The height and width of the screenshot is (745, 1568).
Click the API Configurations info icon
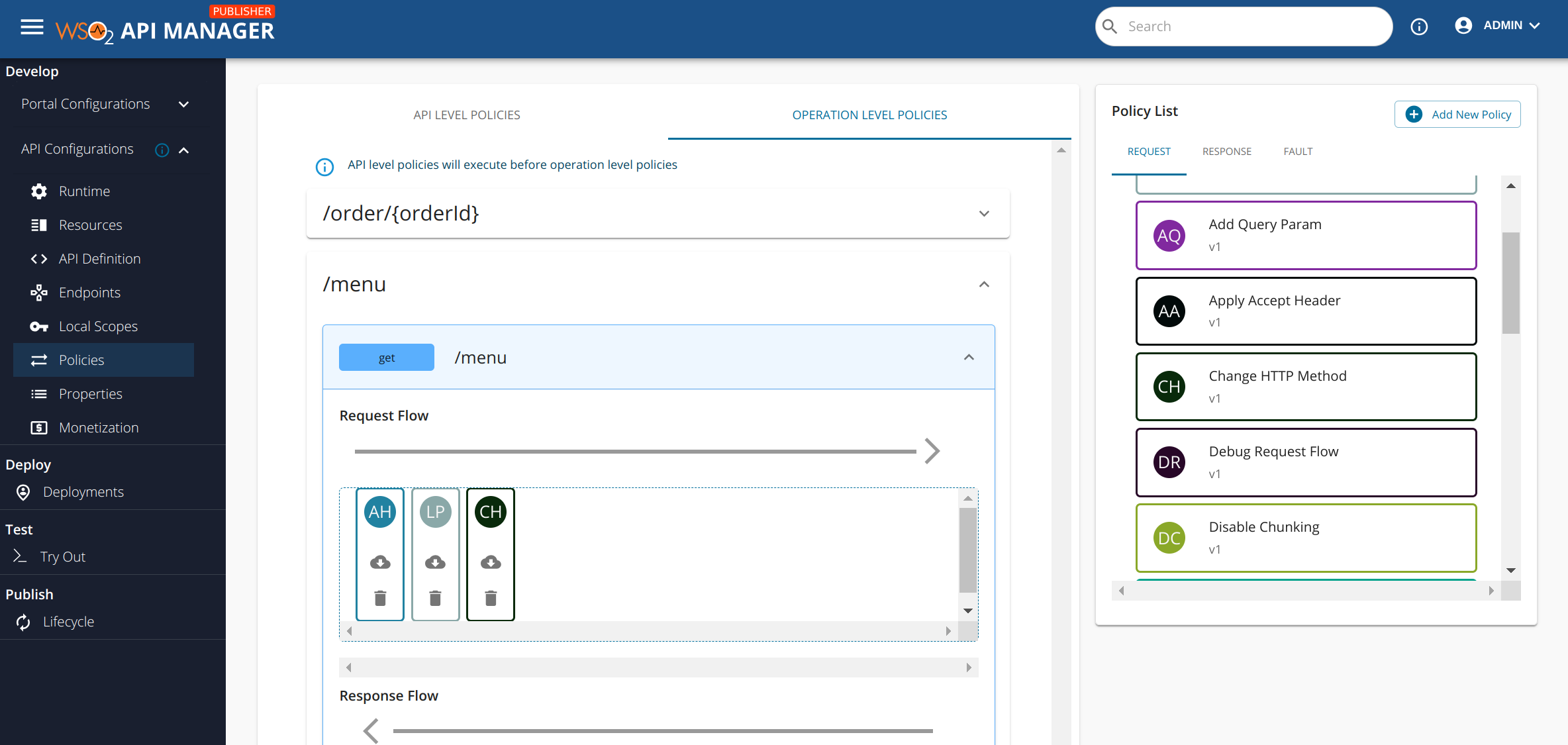[162, 150]
